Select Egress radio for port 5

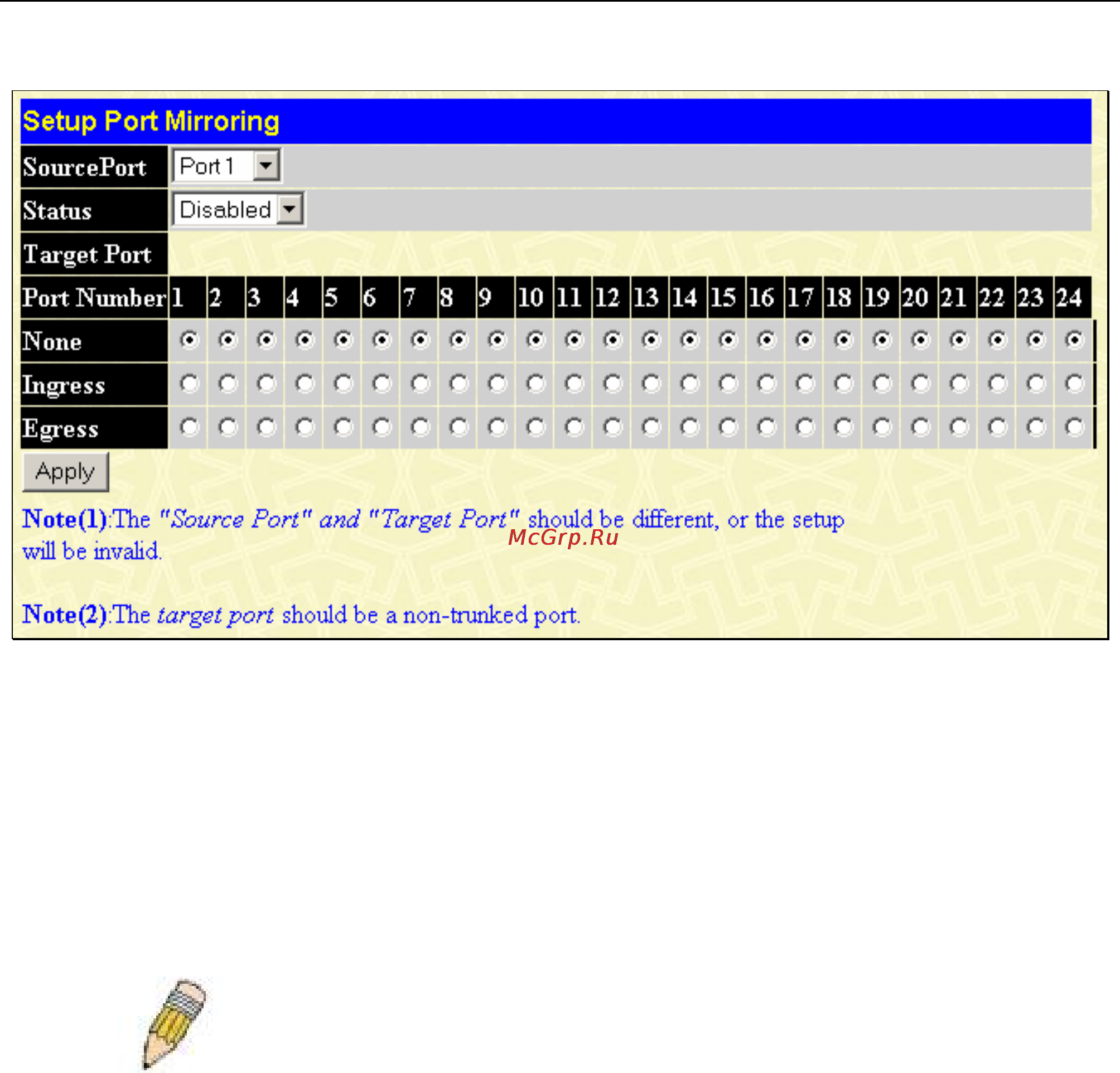(x=343, y=427)
